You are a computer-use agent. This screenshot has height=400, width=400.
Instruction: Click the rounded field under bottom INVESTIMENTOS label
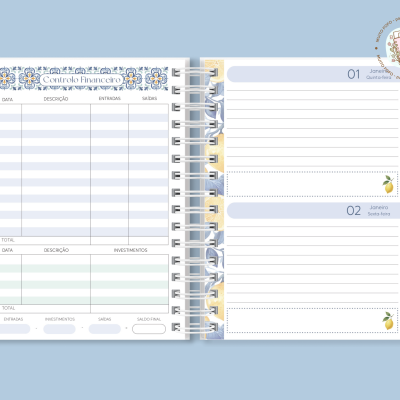click(x=59, y=329)
